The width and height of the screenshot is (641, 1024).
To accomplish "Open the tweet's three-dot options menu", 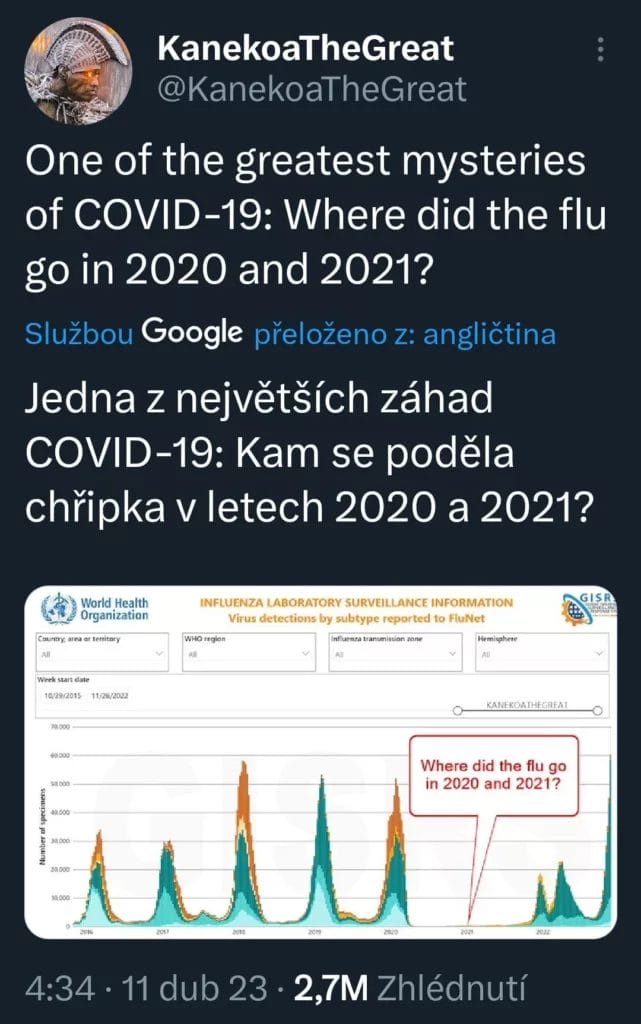I will [600, 50].
